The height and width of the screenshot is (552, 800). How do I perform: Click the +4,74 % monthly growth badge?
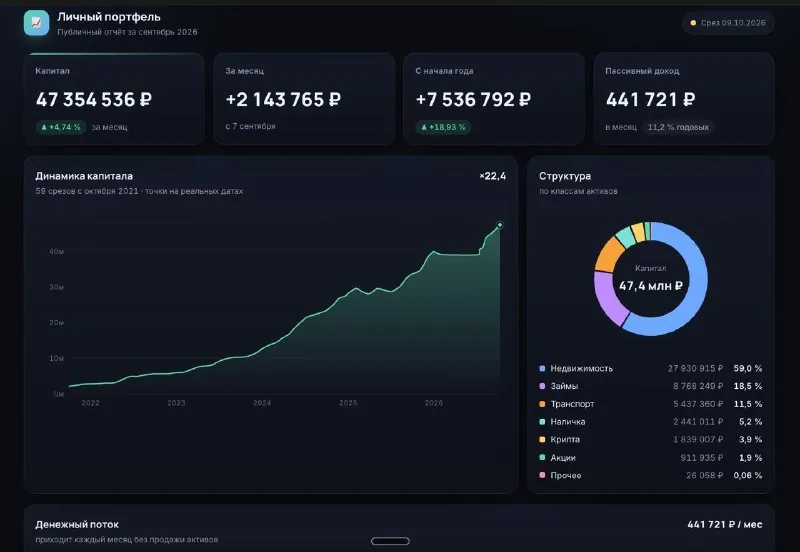click(61, 127)
